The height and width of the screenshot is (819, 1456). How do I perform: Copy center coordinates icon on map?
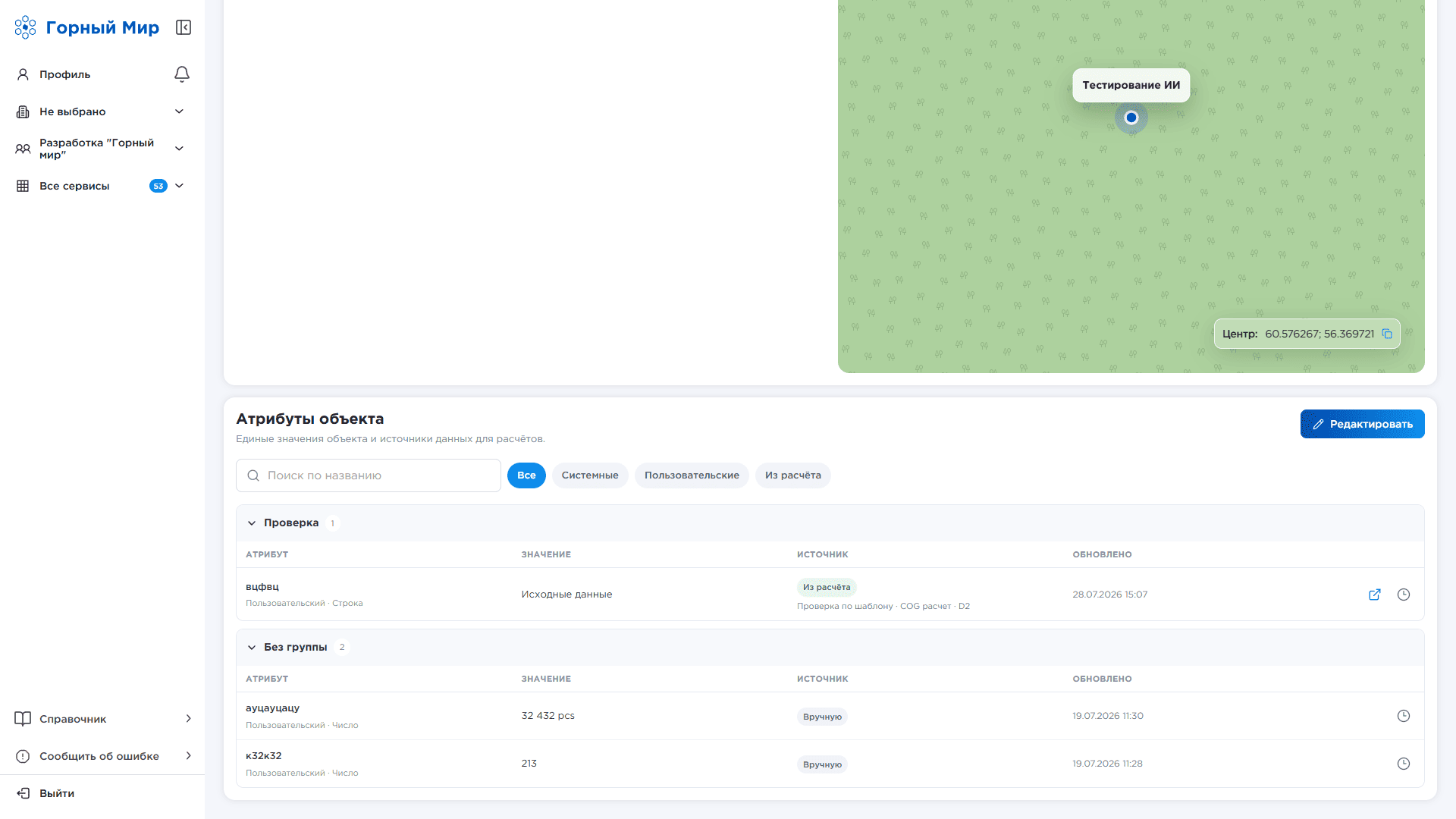(1387, 334)
